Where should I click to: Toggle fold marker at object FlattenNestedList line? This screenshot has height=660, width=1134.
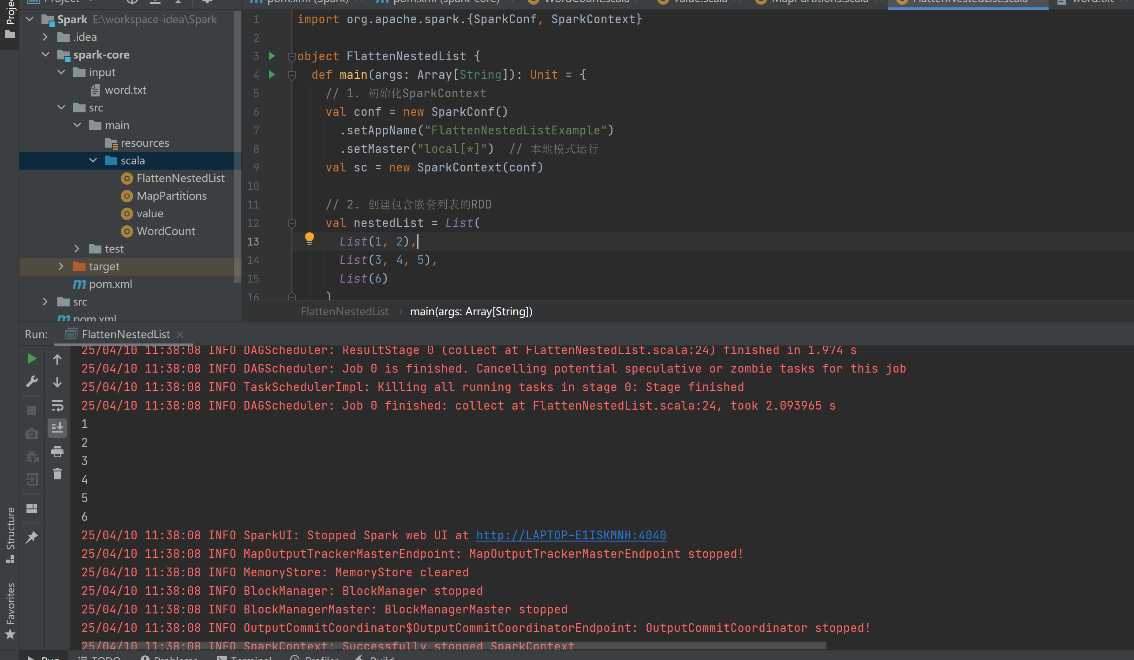tap(292, 56)
